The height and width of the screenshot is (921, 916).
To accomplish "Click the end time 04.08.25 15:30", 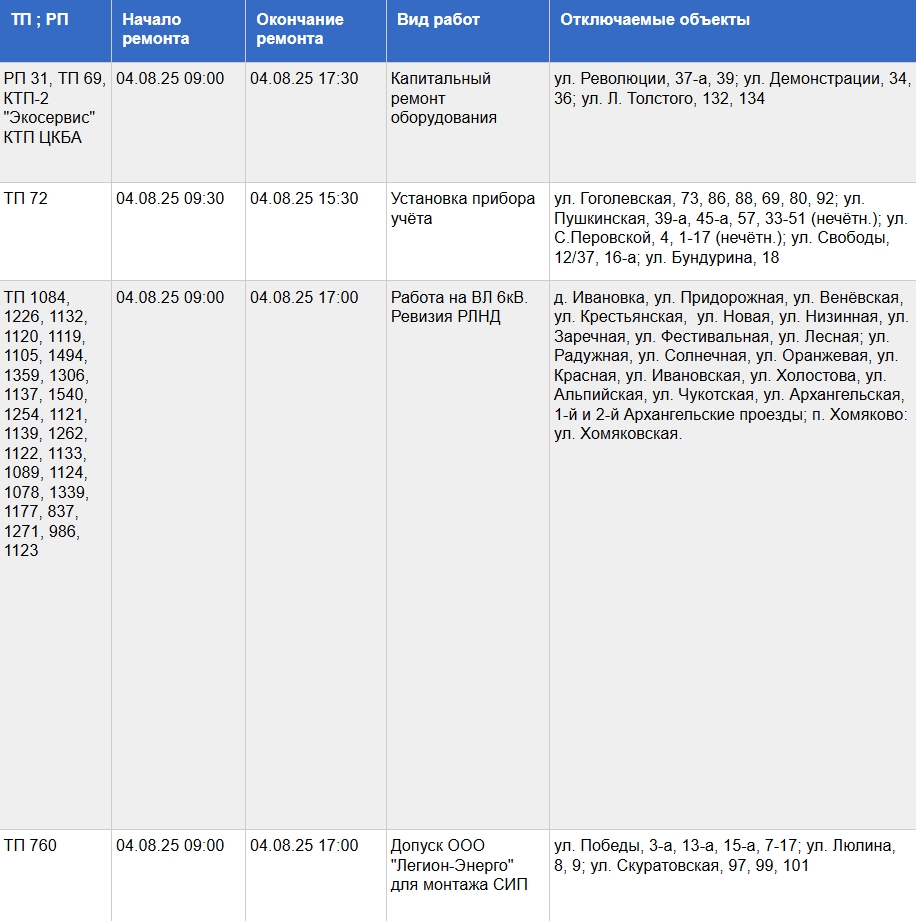I will 304,199.
